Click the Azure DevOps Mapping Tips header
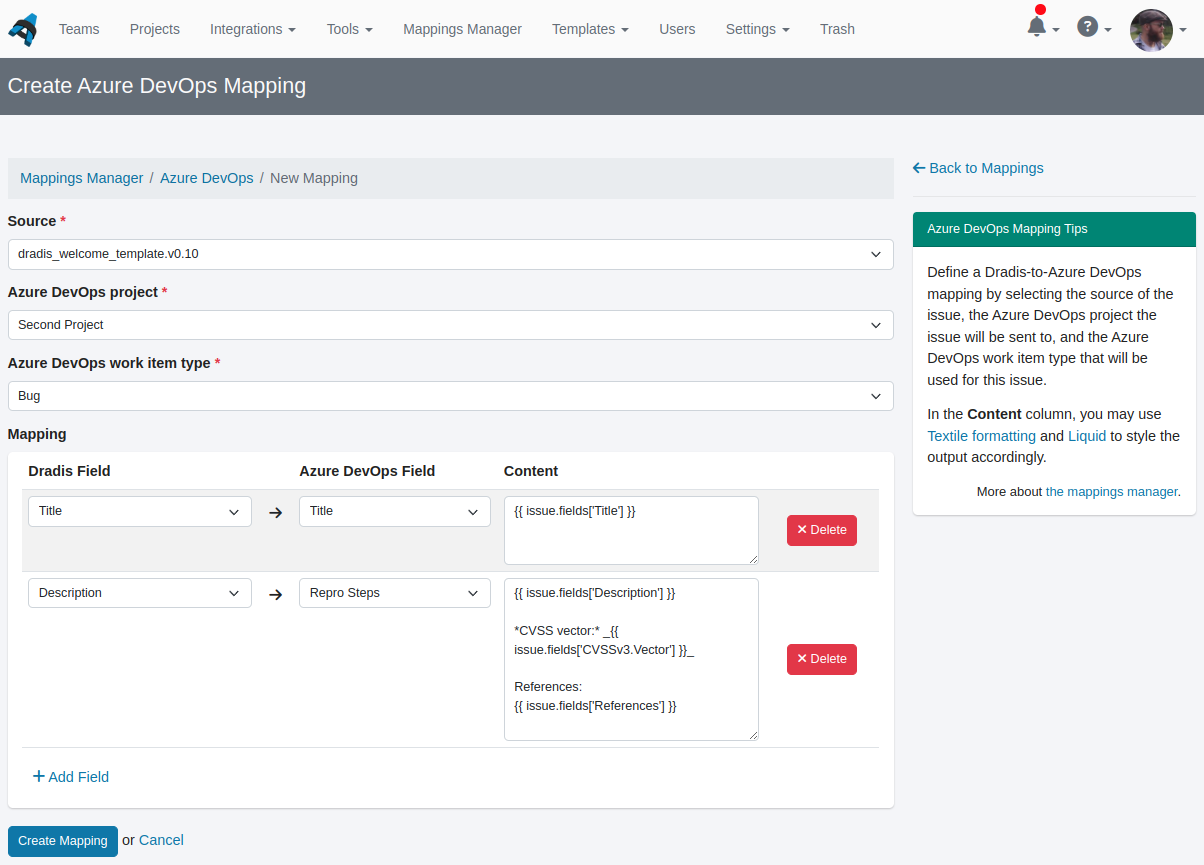 pyautogui.click(x=1054, y=229)
